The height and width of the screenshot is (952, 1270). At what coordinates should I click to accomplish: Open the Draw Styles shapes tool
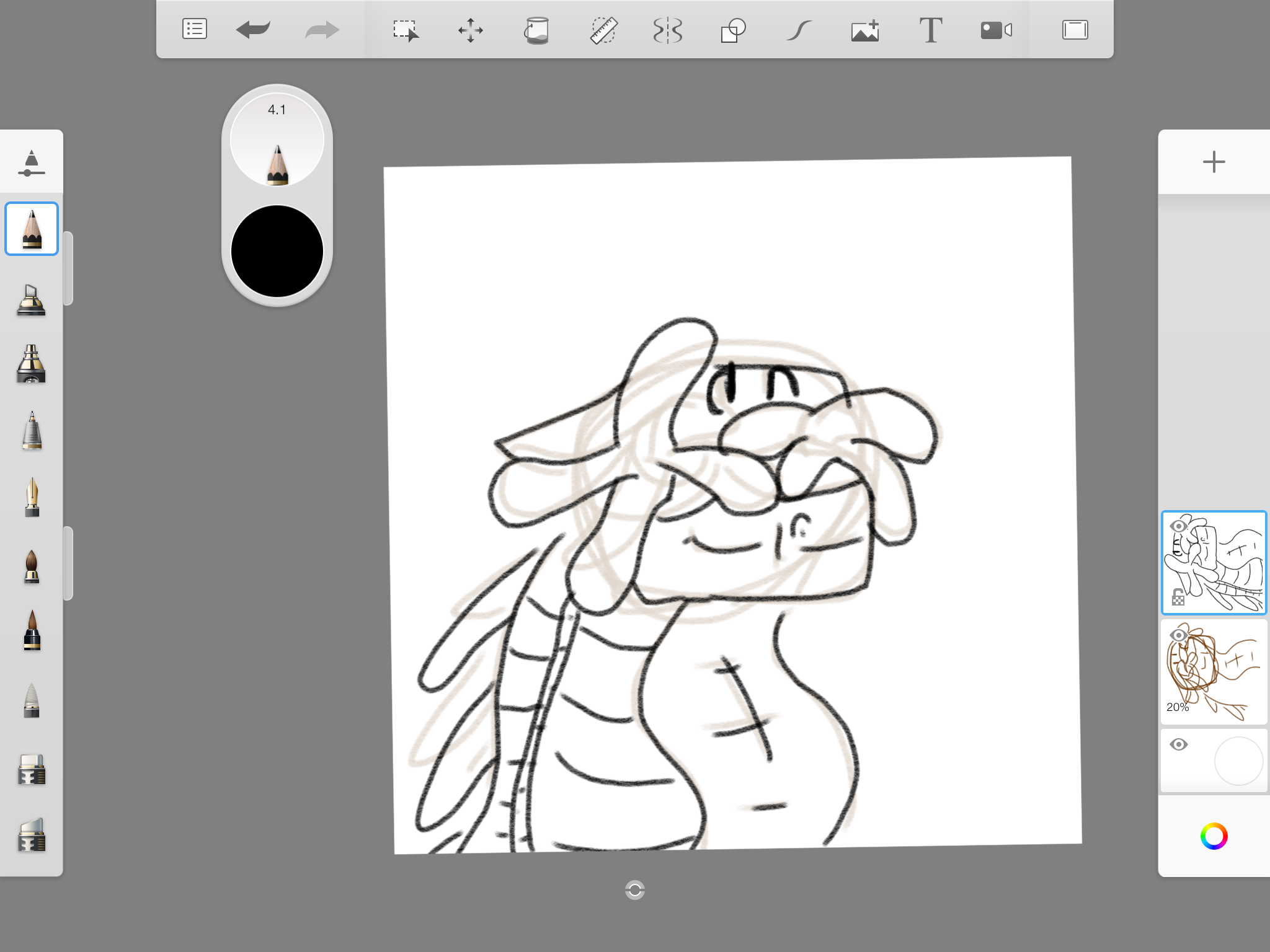coord(733,30)
